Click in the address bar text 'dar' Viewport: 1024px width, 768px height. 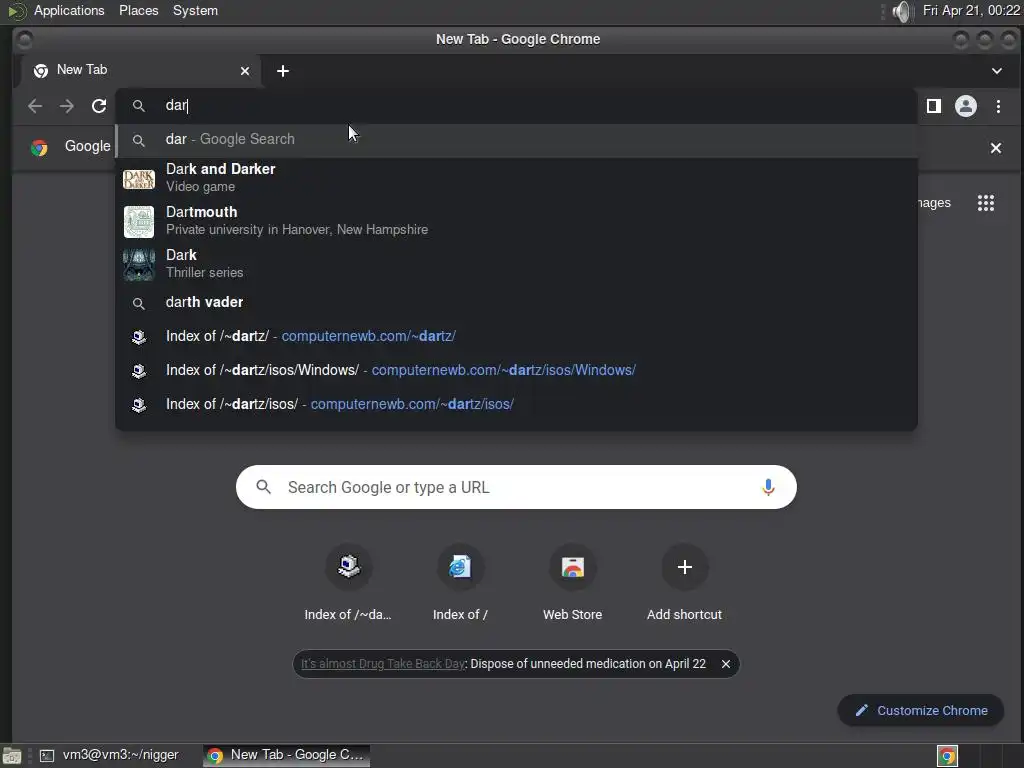[x=176, y=106]
